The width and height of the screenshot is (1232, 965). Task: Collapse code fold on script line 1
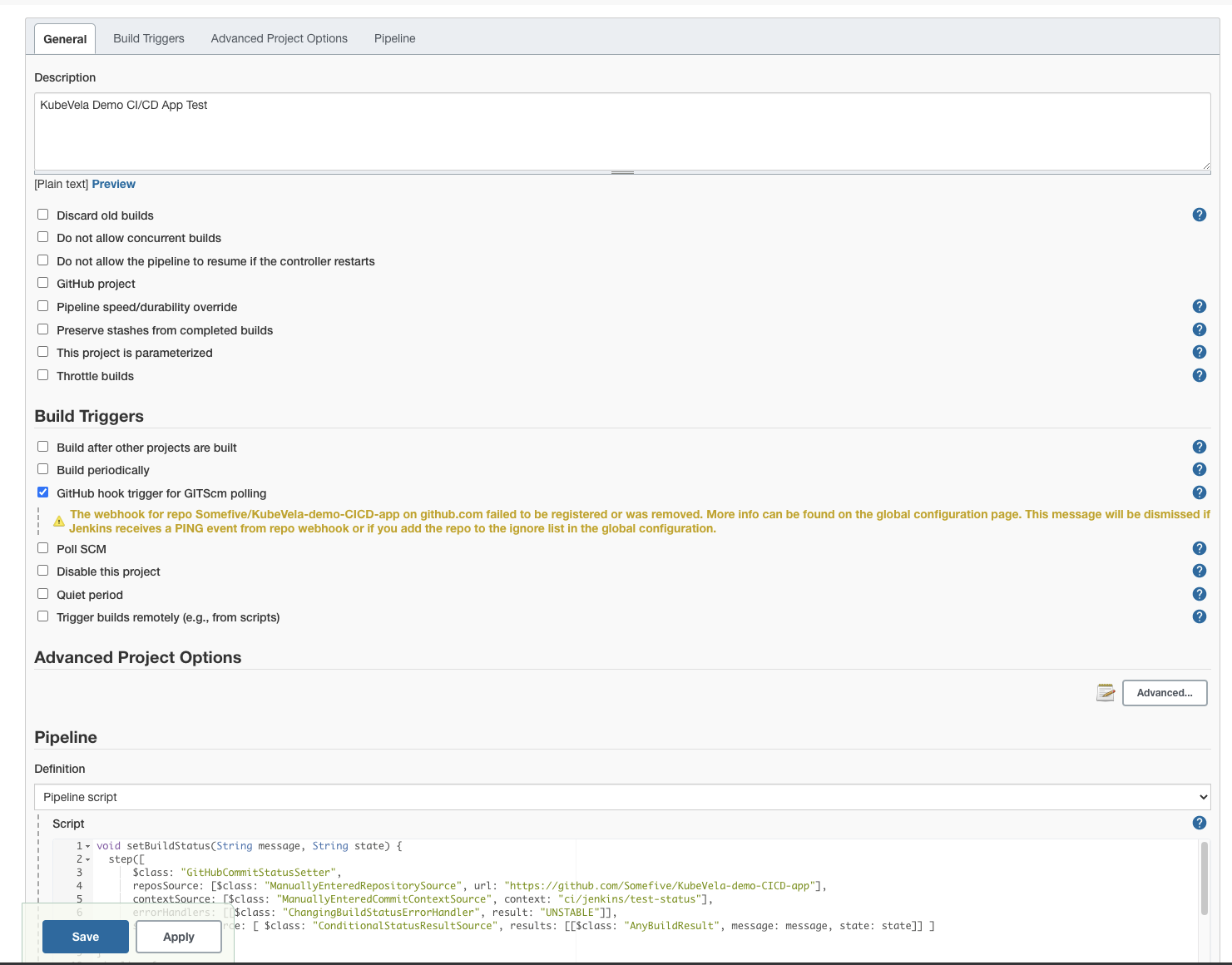click(88, 846)
